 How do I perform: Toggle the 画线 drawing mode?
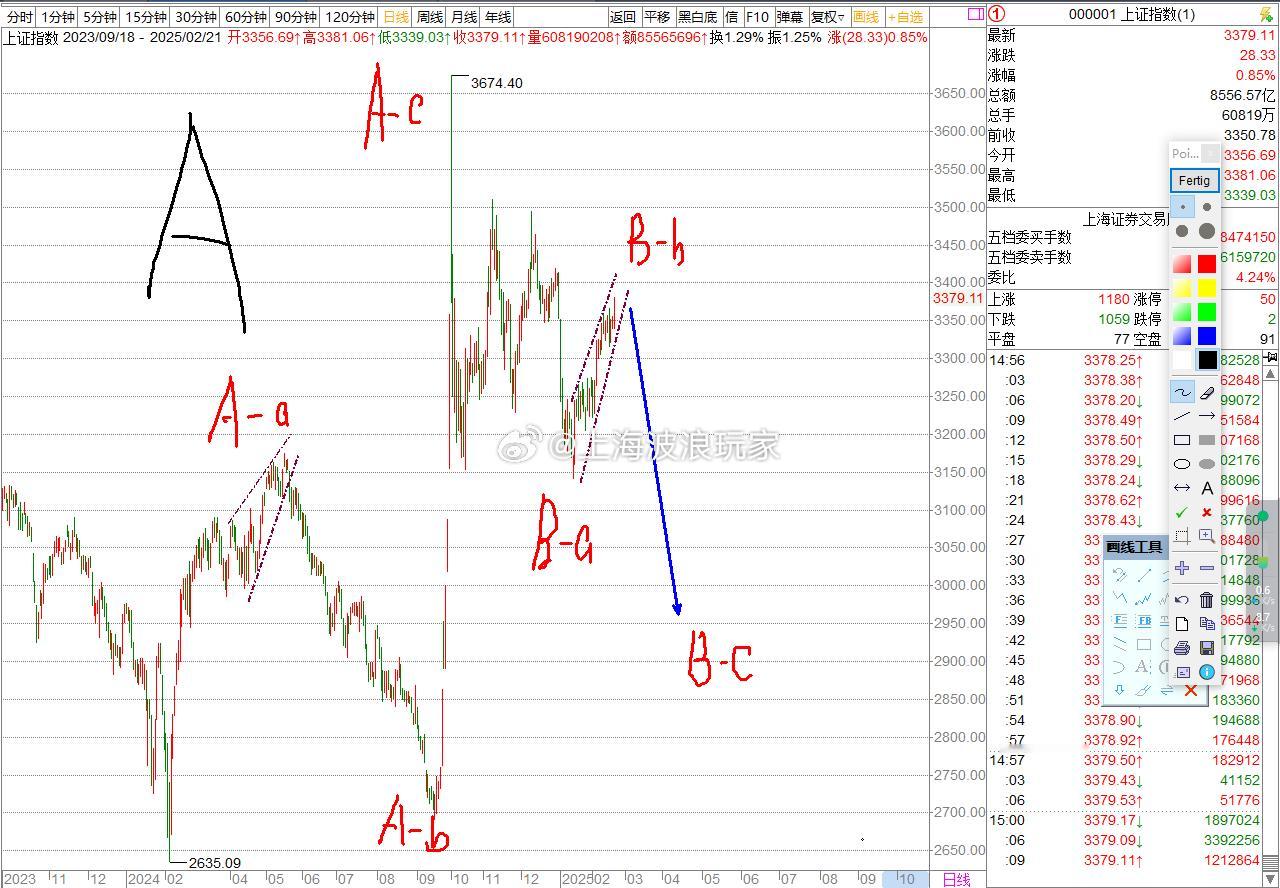coord(866,17)
